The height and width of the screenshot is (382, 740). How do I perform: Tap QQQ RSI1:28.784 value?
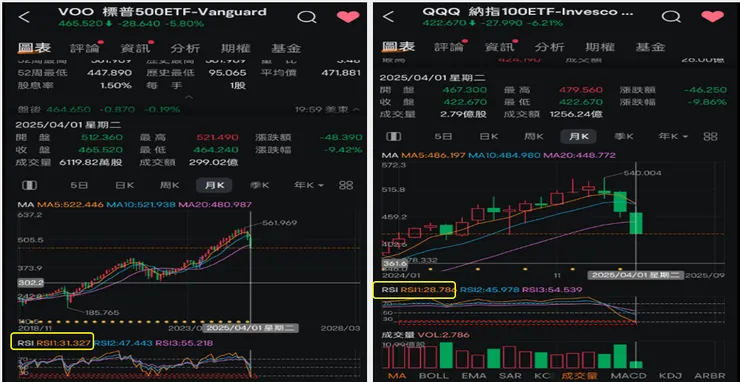[x=427, y=289]
